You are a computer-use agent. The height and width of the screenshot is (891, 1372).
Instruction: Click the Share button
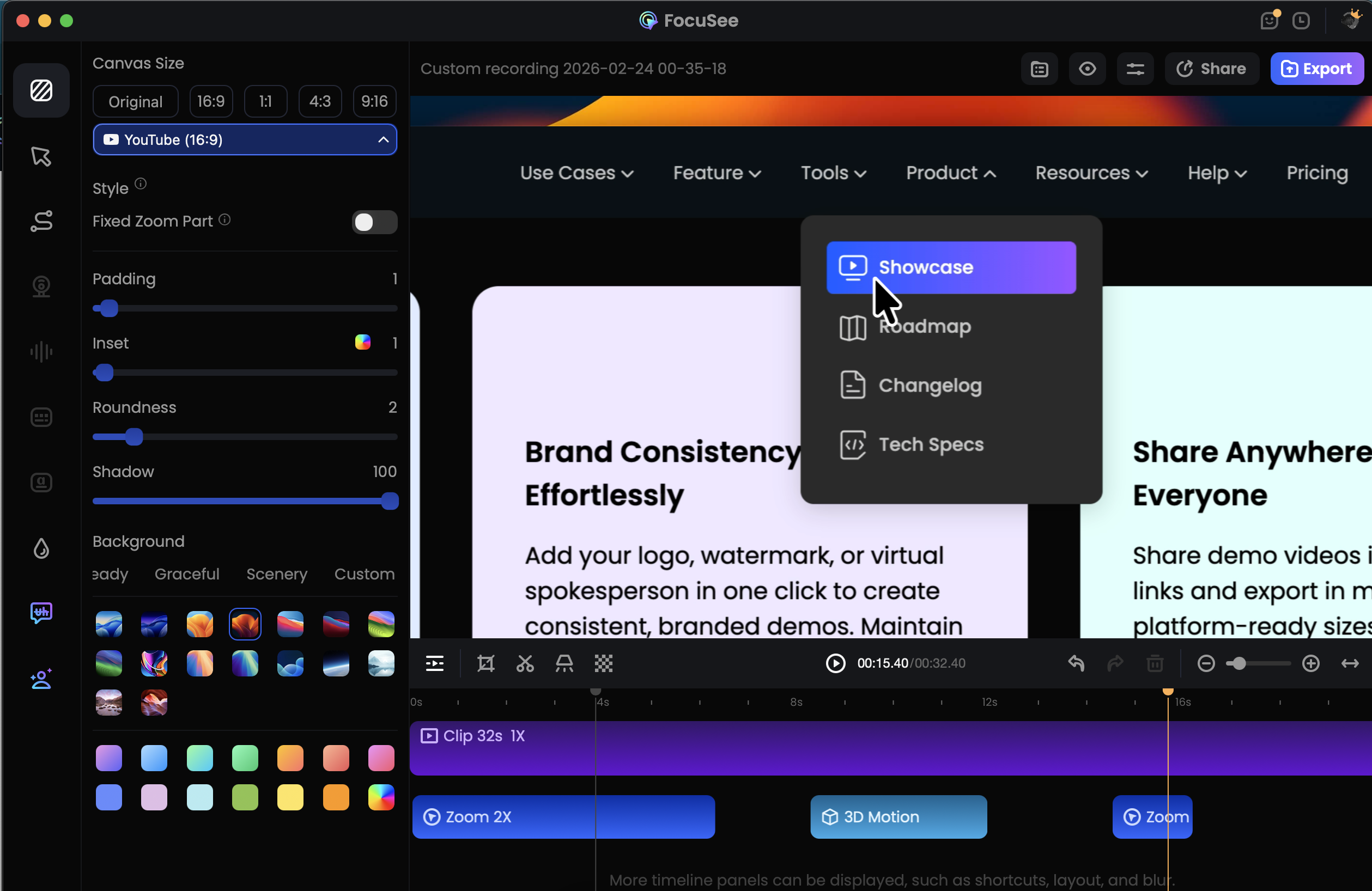coord(1212,69)
